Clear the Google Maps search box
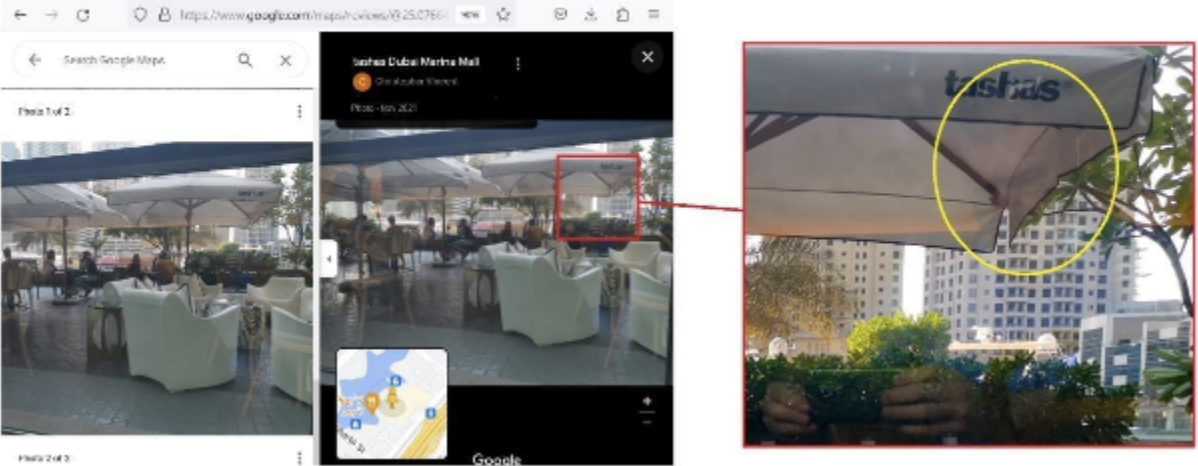Screen dimensions: 1198x466 [285, 60]
